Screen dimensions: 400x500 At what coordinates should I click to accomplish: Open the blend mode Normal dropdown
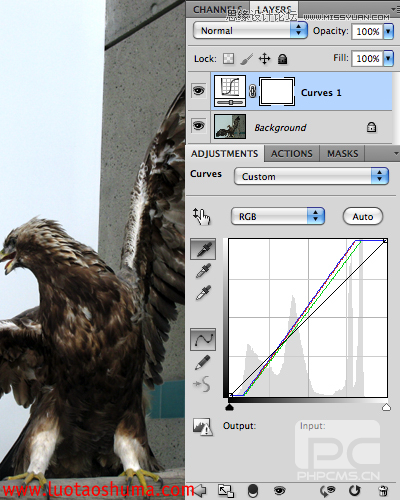[x=250, y=31]
